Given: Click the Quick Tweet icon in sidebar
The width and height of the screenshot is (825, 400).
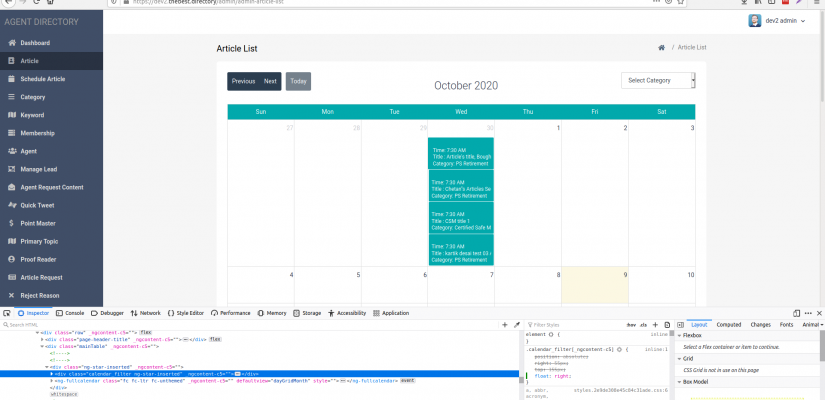Looking at the screenshot, I should tap(10, 205).
